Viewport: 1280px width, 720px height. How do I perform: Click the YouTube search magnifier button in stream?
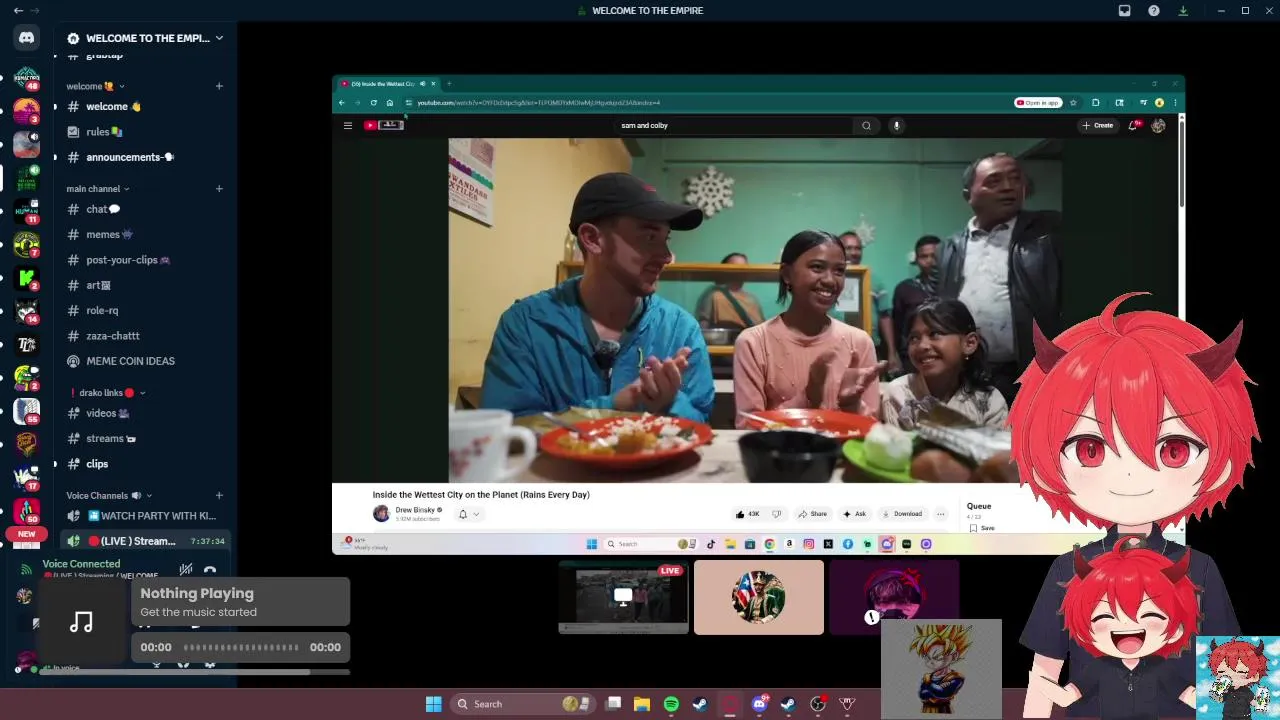tap(866, 126)
